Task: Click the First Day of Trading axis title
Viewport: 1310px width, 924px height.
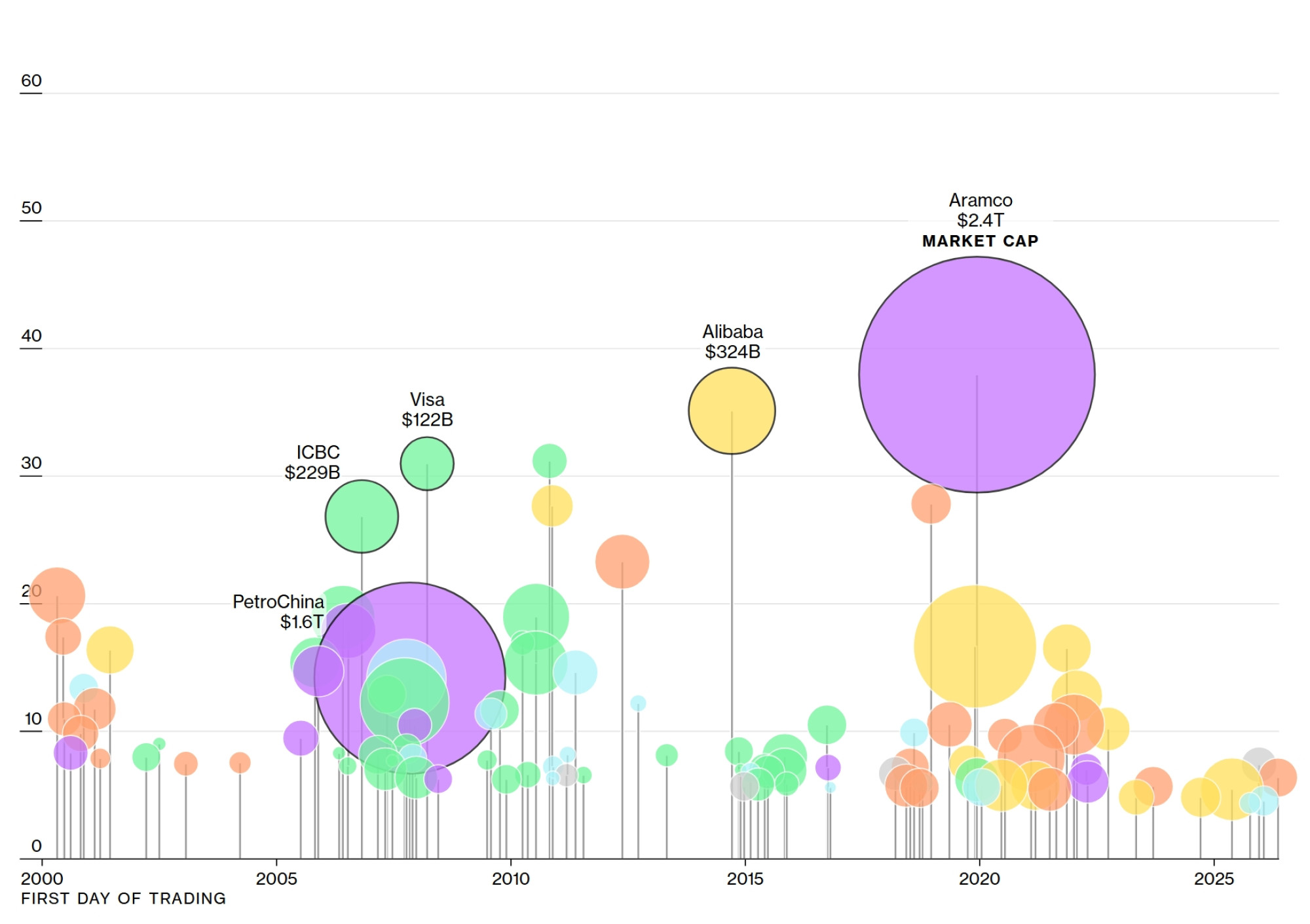Action: click(x=123, y=898)
